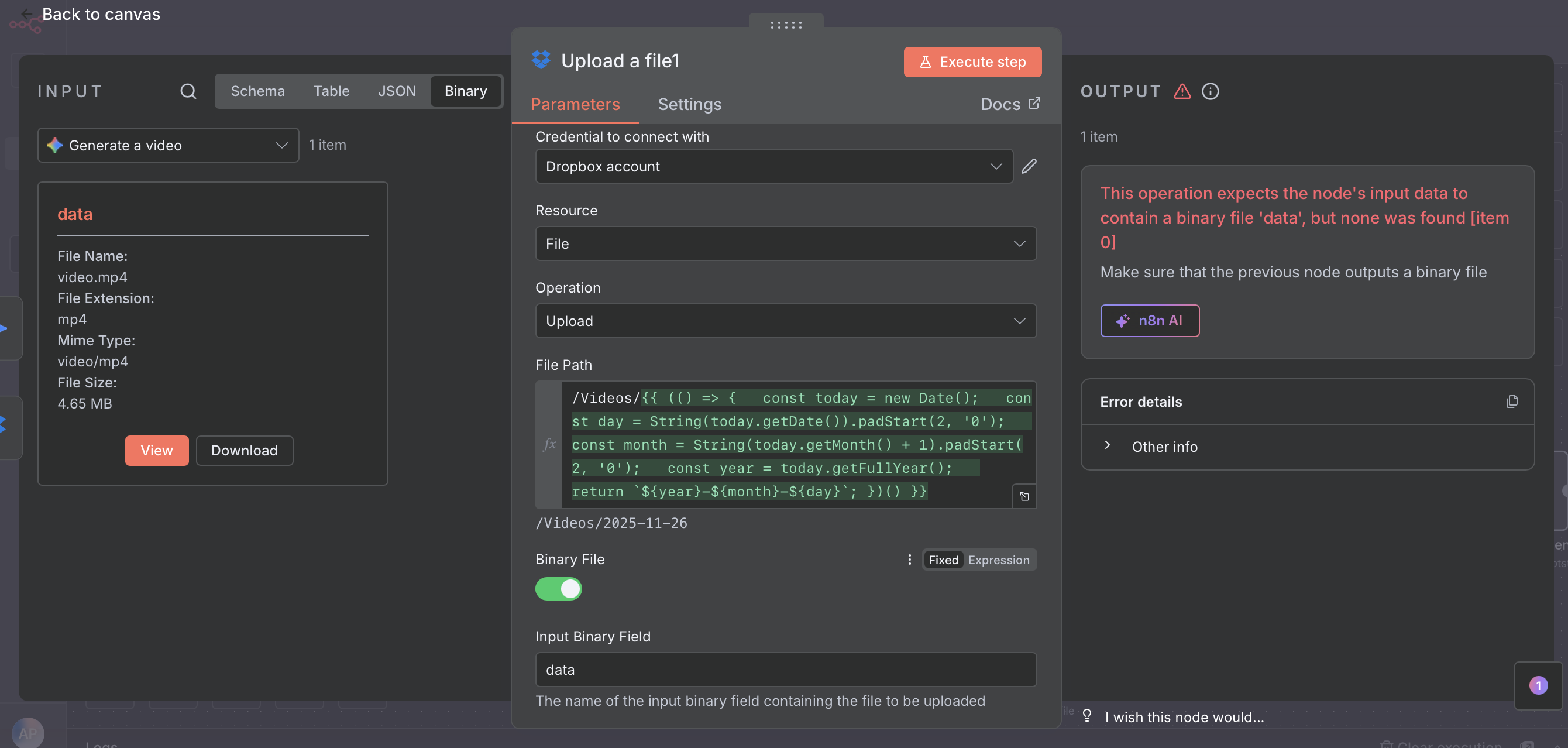This screenshot has width=1568, height=748.
Task: Click the output info circle icon
Action: (1210, 91)
